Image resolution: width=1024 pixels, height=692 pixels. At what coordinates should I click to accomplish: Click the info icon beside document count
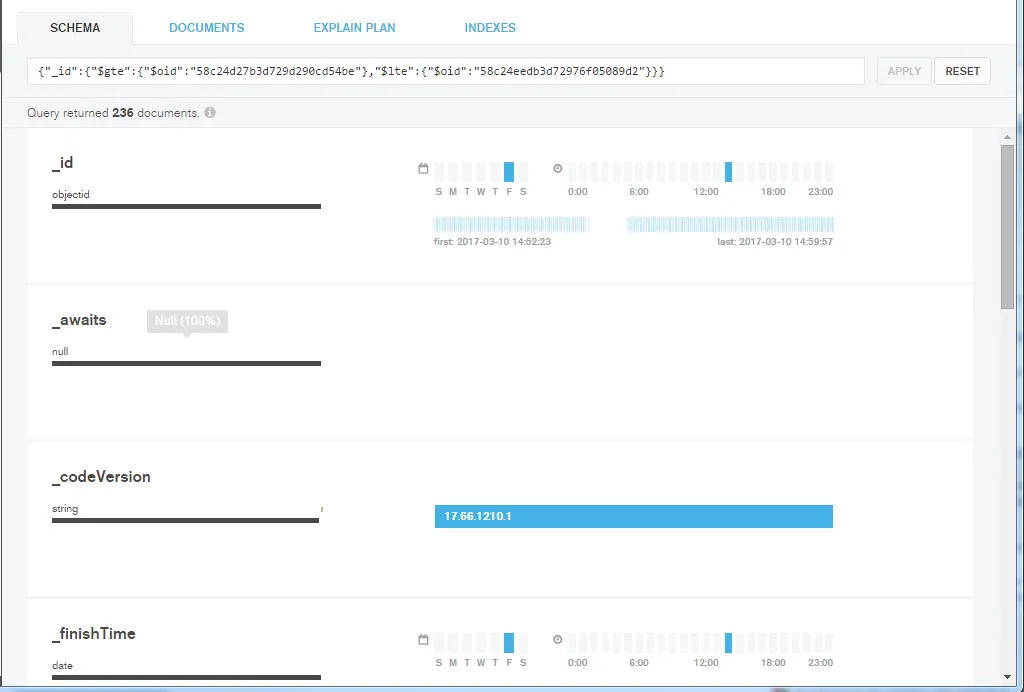[x=210, y=112]
